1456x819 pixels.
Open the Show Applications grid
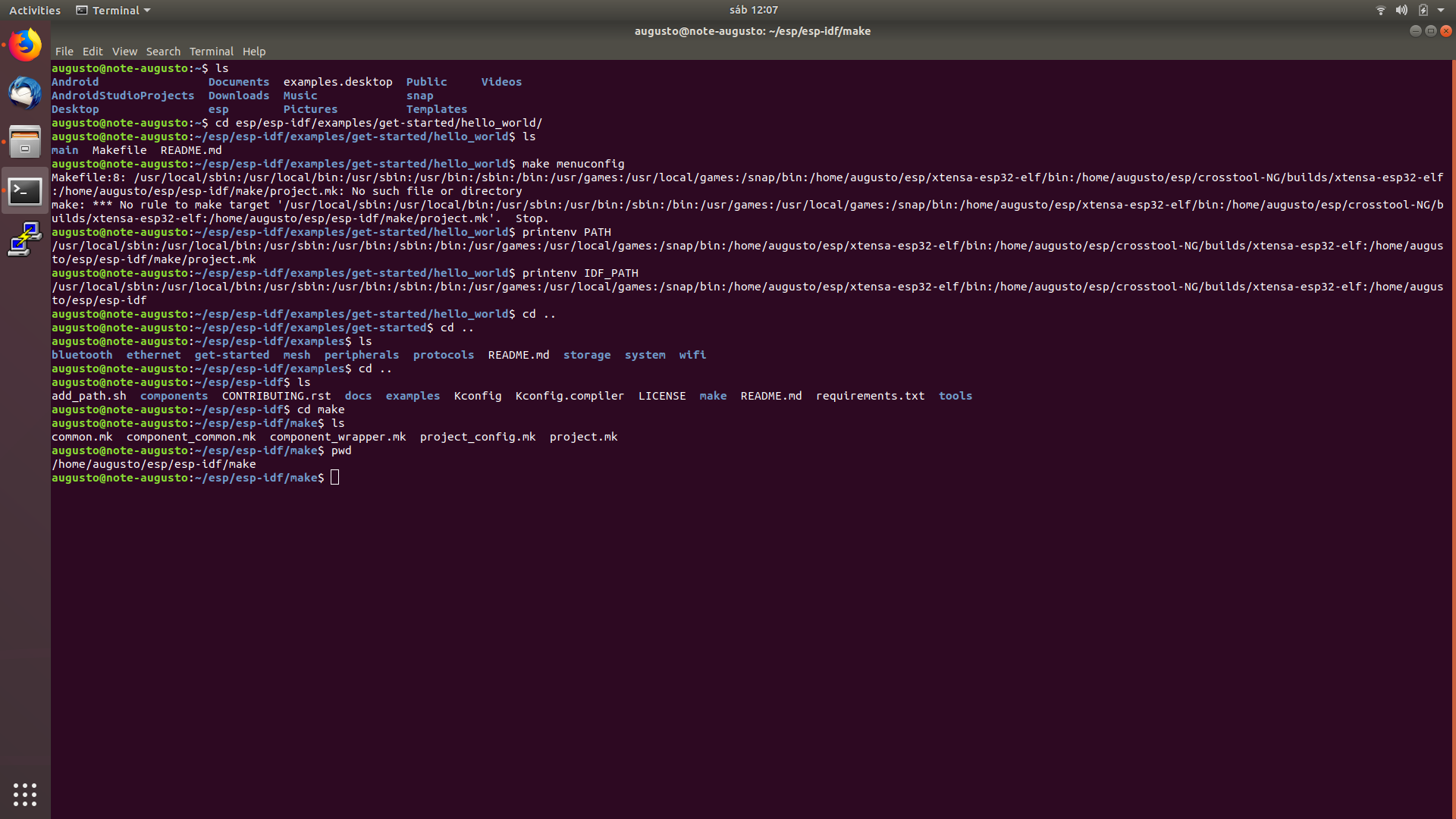[25, 794]
